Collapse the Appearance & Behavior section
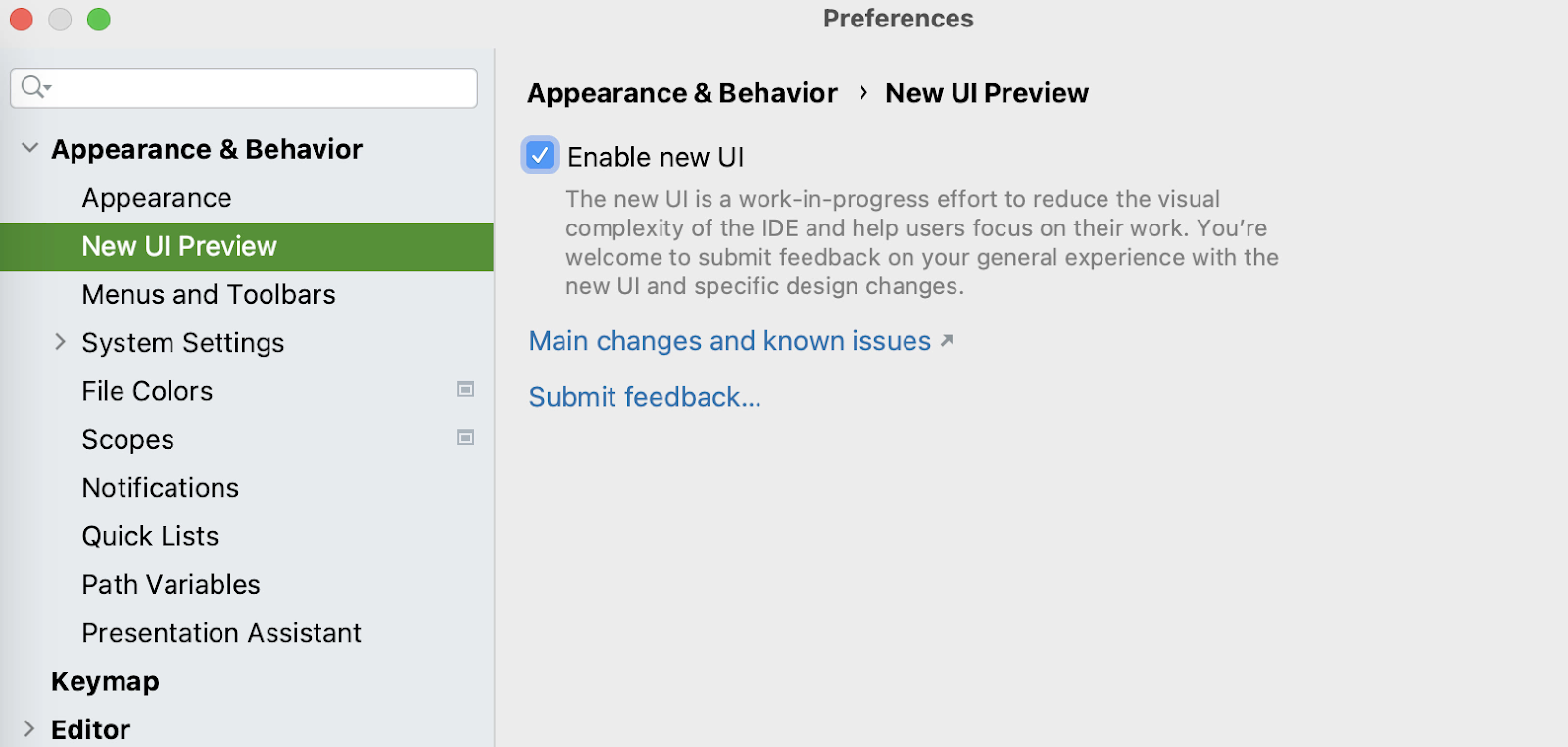Viewport: 1568px width, 747px height. point(30,148)
